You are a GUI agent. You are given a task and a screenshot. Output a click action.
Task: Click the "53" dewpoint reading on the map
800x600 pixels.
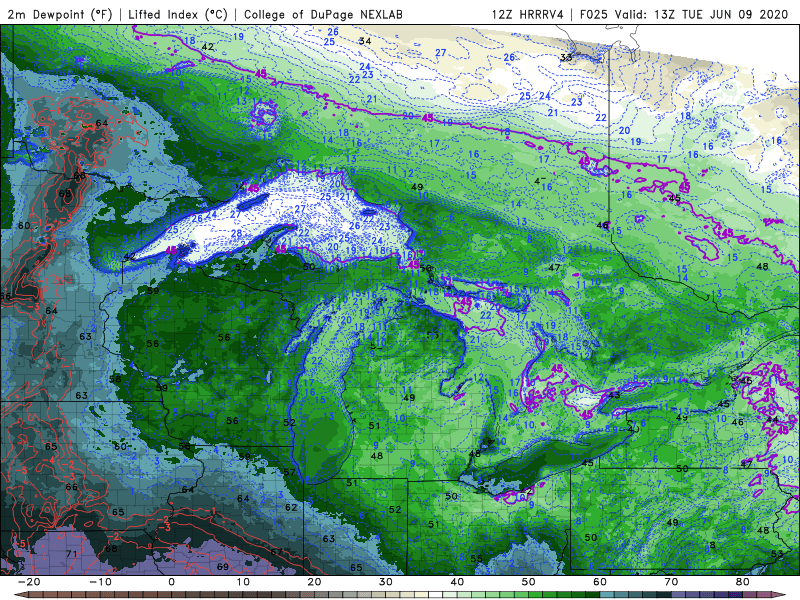click(777, 554)
